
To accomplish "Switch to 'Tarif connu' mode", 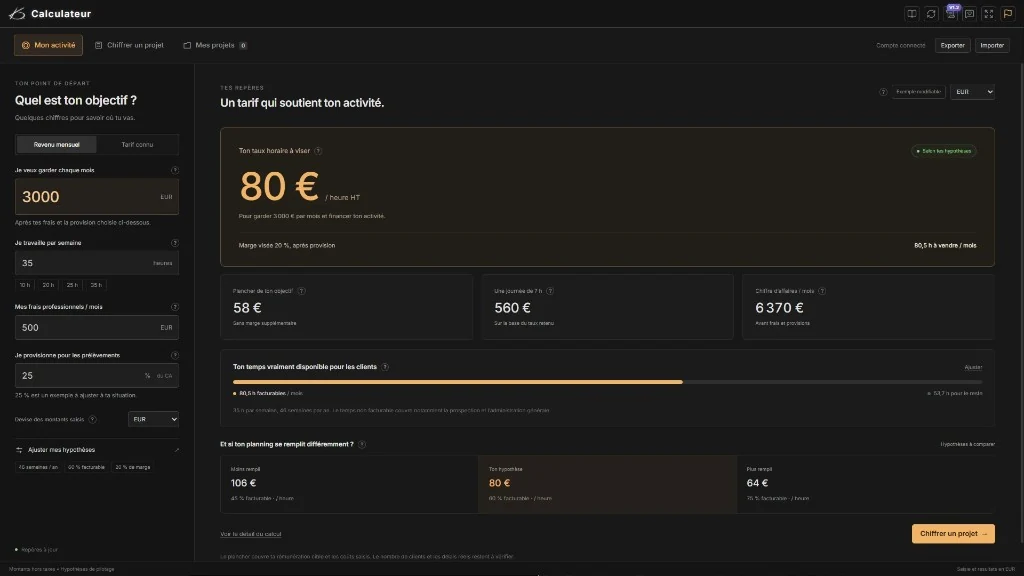I will (x=137, y=144).
